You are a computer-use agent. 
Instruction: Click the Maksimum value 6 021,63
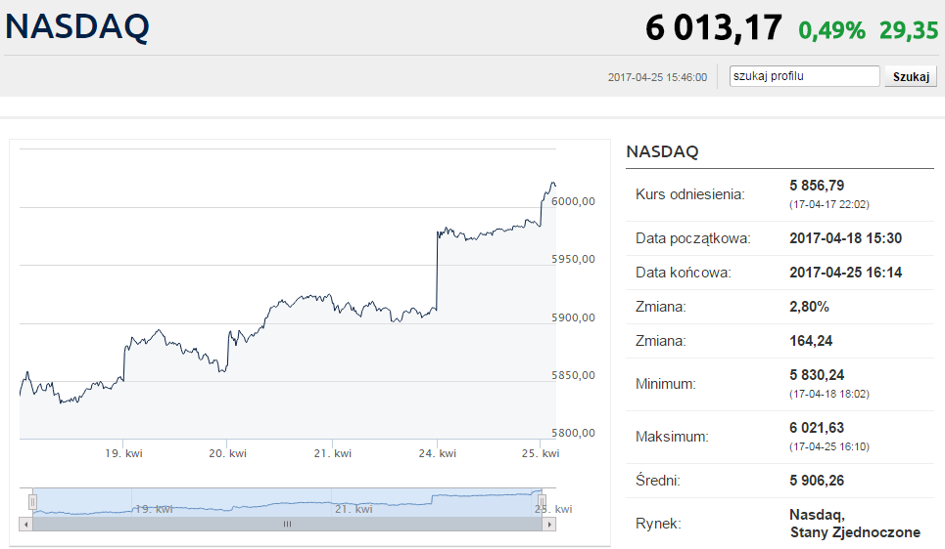(817, 428)
